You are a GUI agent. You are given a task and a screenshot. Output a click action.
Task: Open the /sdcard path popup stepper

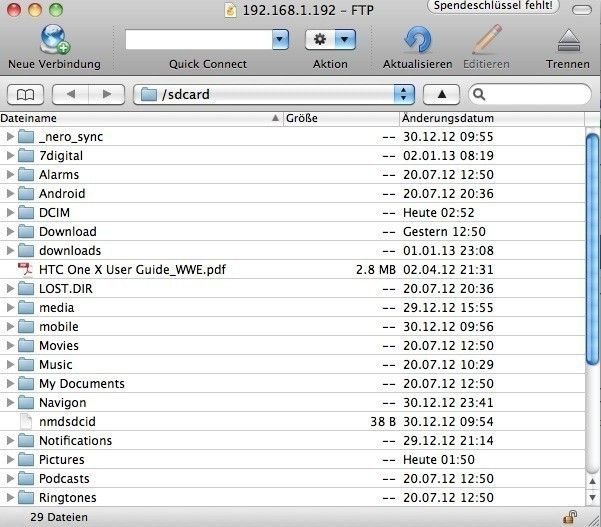pos(404,94)
